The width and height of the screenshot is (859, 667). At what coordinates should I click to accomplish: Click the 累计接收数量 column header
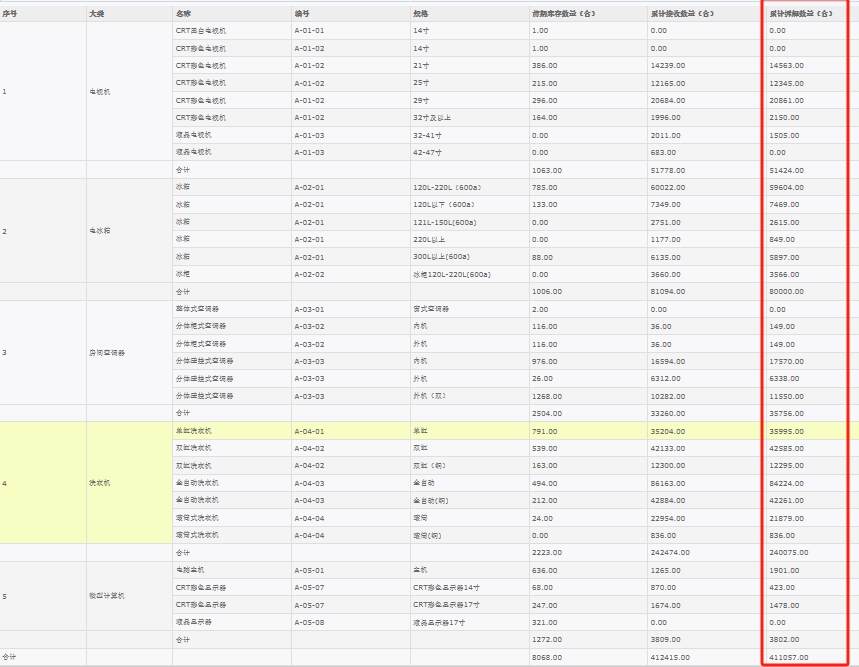(x=682, y=14)
